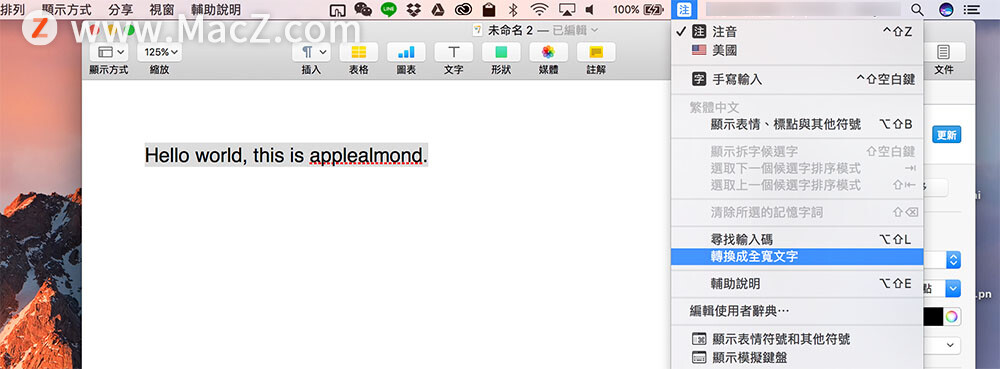Insert a chart with 圖表
1000x369 pixels.
[x=406, y=52]
